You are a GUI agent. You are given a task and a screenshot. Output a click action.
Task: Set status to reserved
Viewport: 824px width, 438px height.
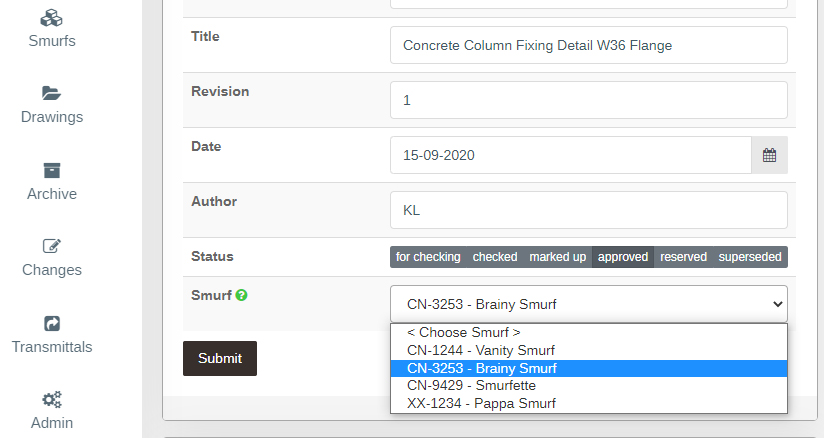(683, 257)
